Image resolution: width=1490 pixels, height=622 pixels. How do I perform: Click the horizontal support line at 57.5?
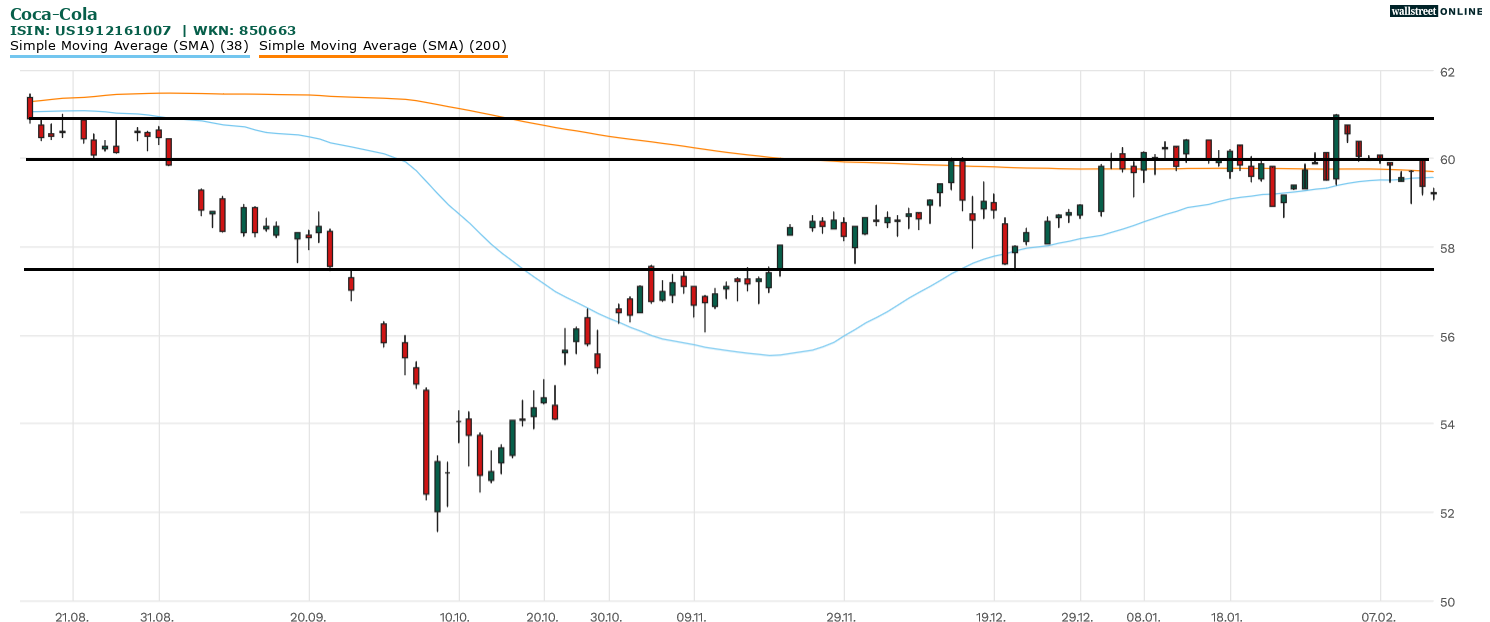700,269
